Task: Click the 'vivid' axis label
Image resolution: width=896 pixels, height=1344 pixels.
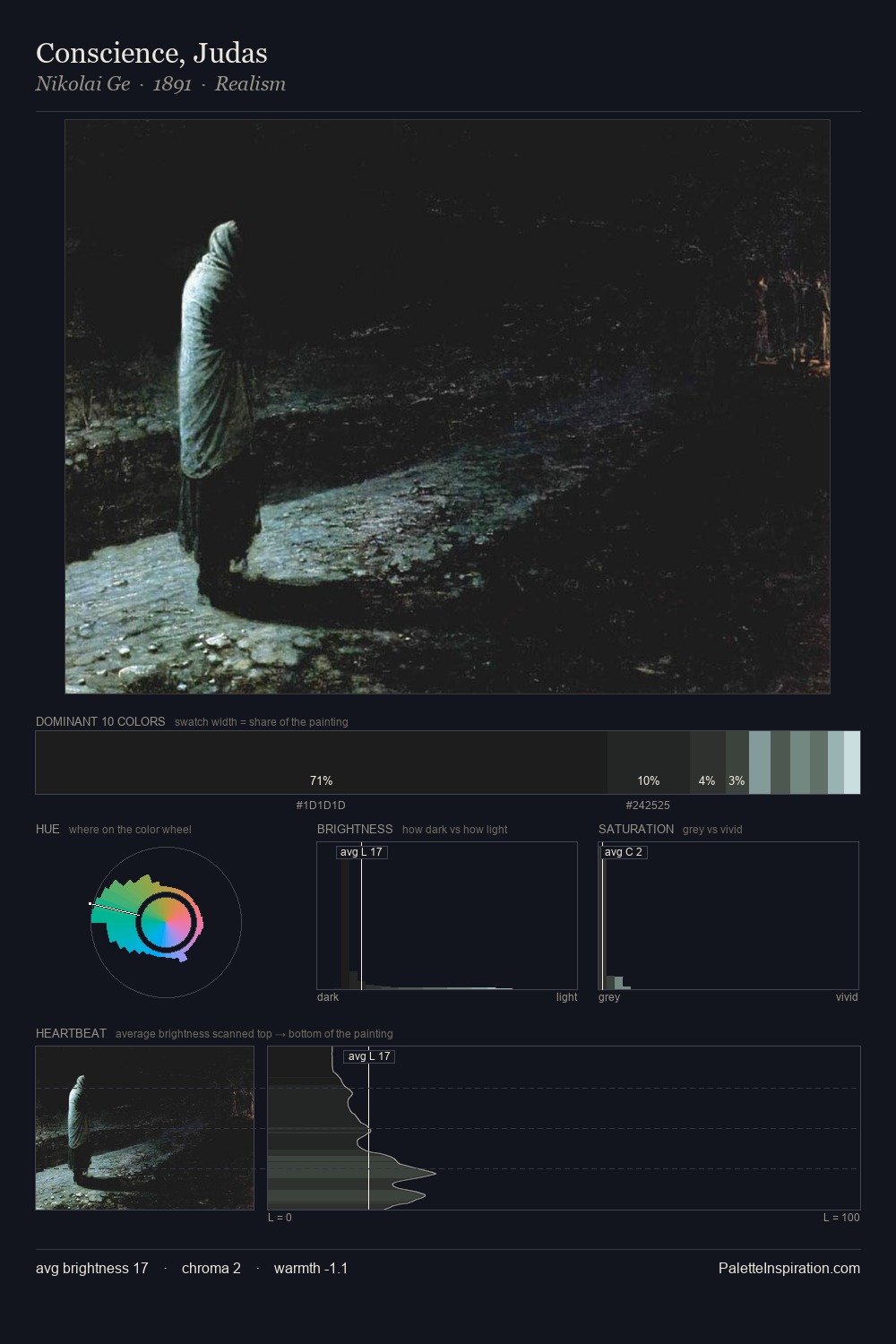Action: point(847,997)
